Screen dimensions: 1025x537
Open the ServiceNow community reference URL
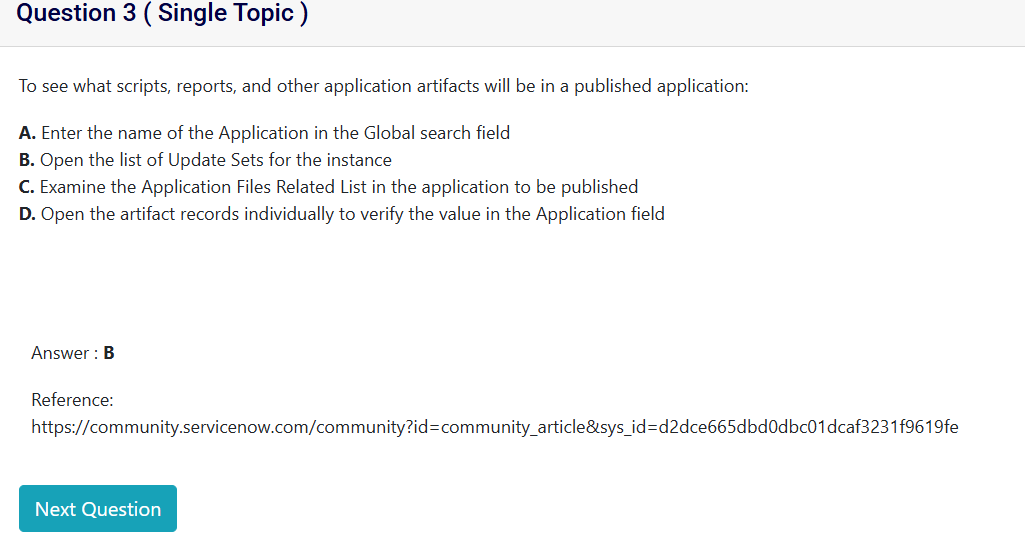(494, 427)
